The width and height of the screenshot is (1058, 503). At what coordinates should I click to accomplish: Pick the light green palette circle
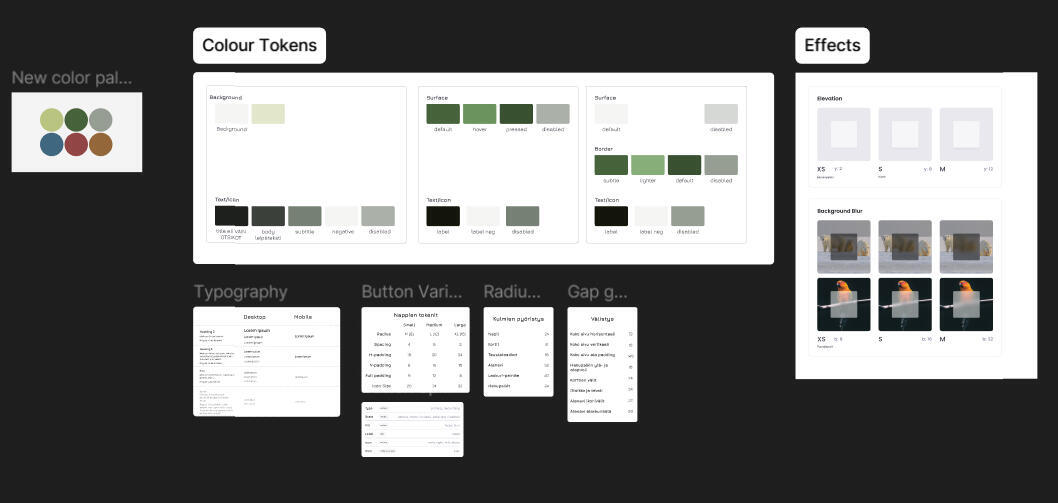click(x=52, y=120)
